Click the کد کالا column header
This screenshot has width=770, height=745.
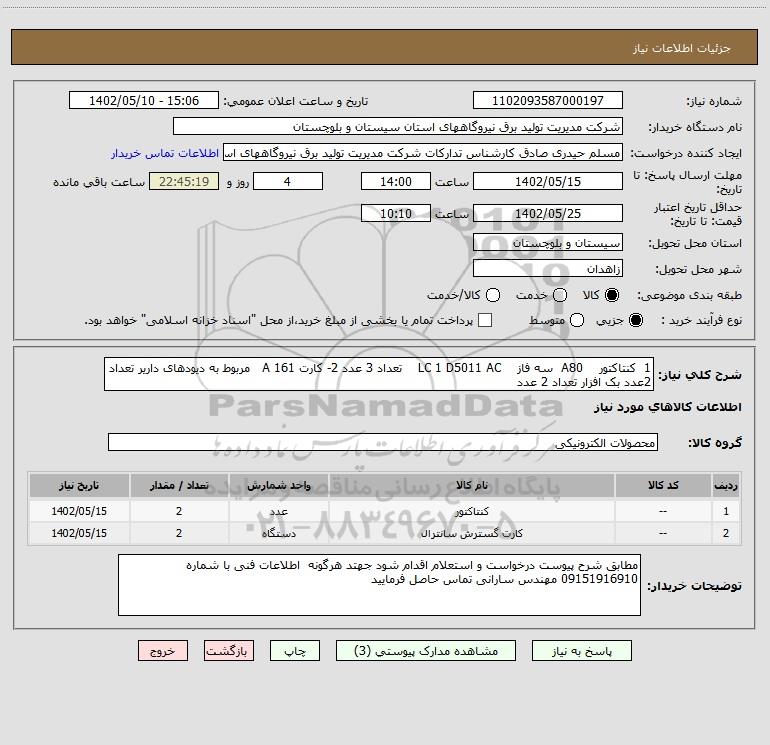tap(663, 485)
